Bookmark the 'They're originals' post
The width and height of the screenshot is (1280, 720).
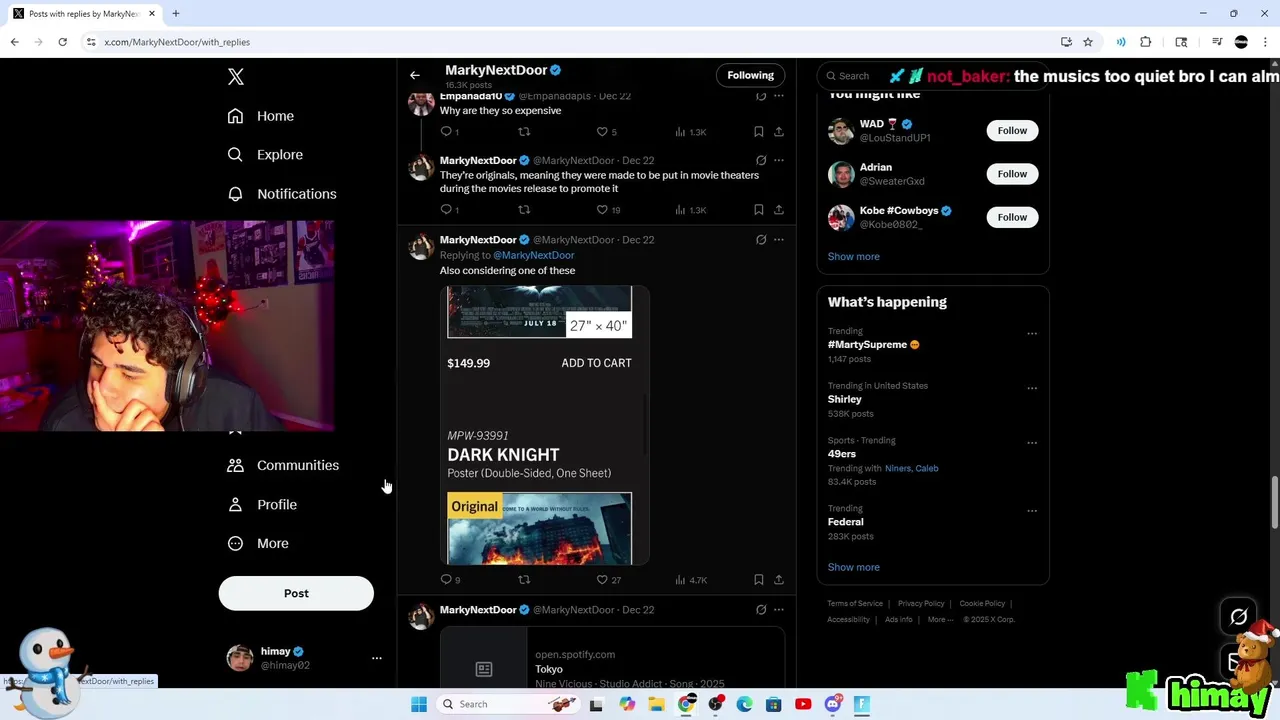758,210
